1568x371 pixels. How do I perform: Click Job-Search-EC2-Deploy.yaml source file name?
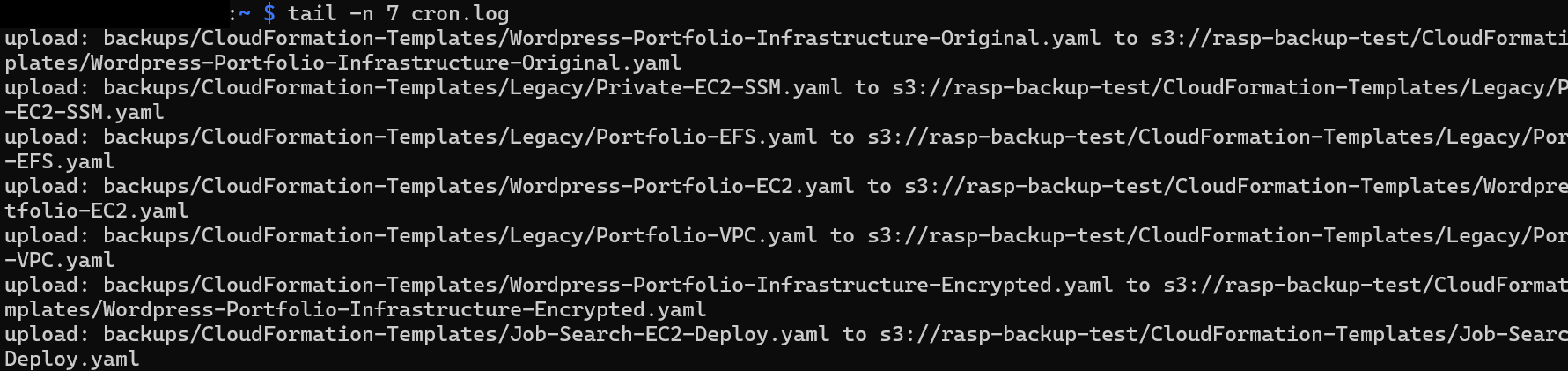tap(712, 334)
